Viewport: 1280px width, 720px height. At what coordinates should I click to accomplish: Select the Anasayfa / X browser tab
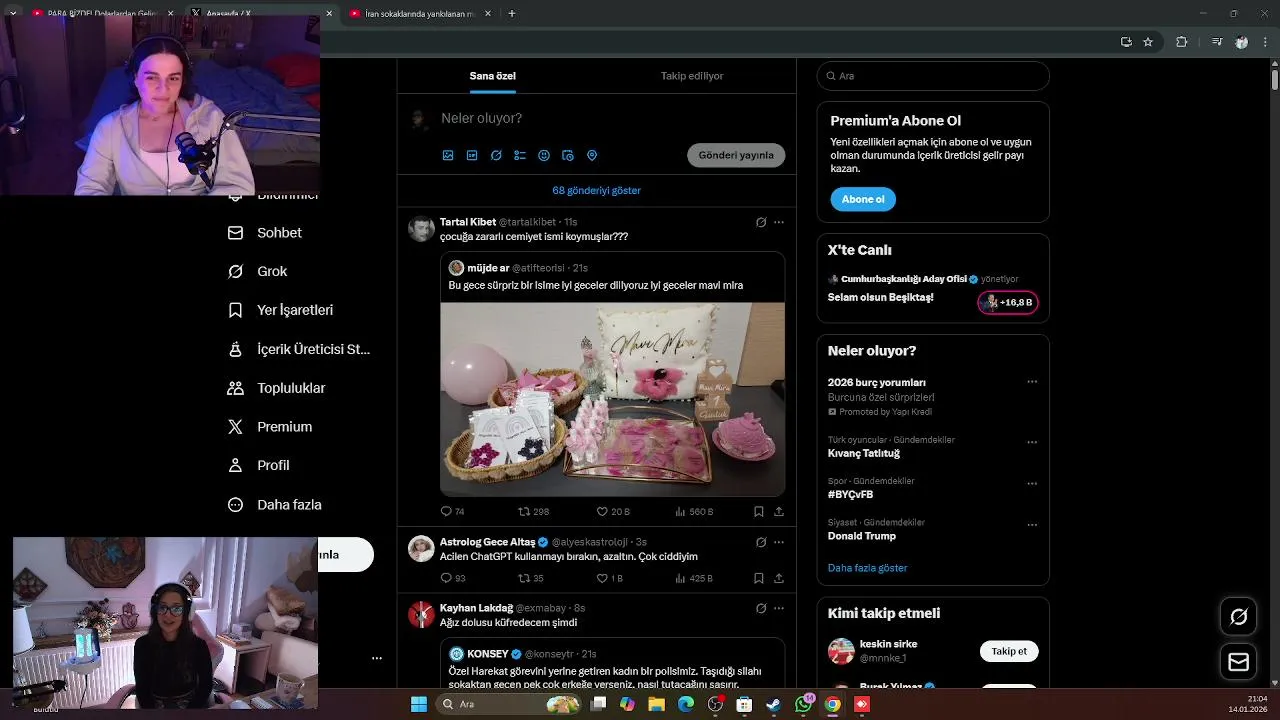pos(262,14)
